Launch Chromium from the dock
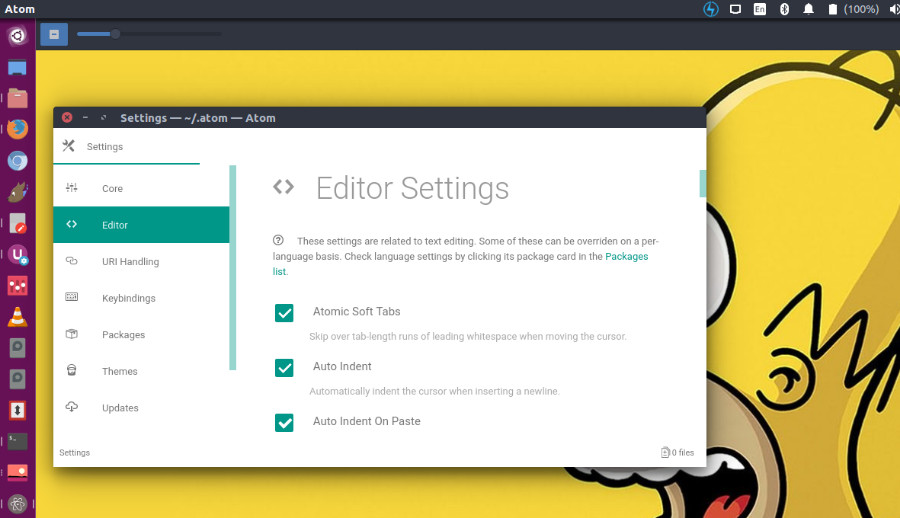 [x=17, y=161]
